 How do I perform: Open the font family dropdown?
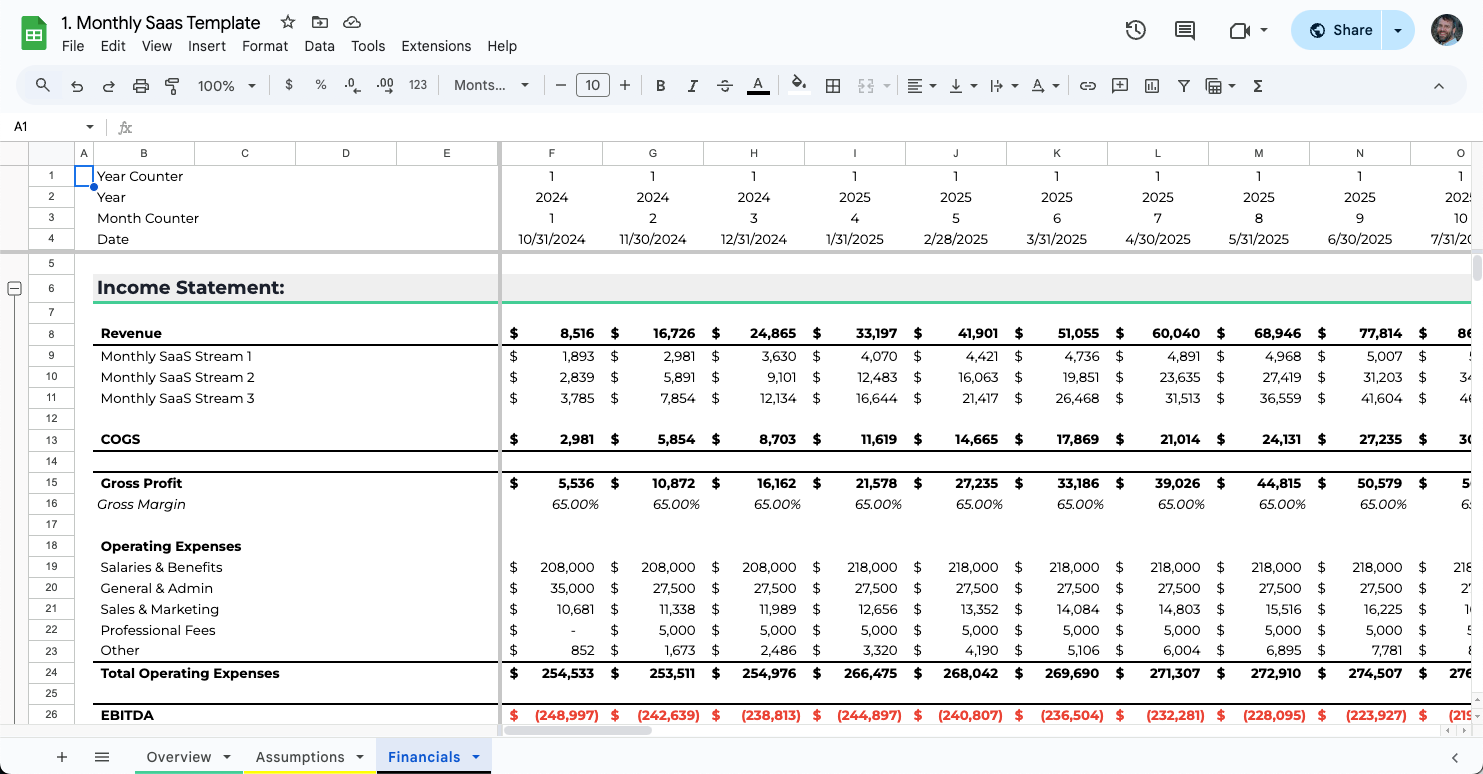[x=491, y=86]
